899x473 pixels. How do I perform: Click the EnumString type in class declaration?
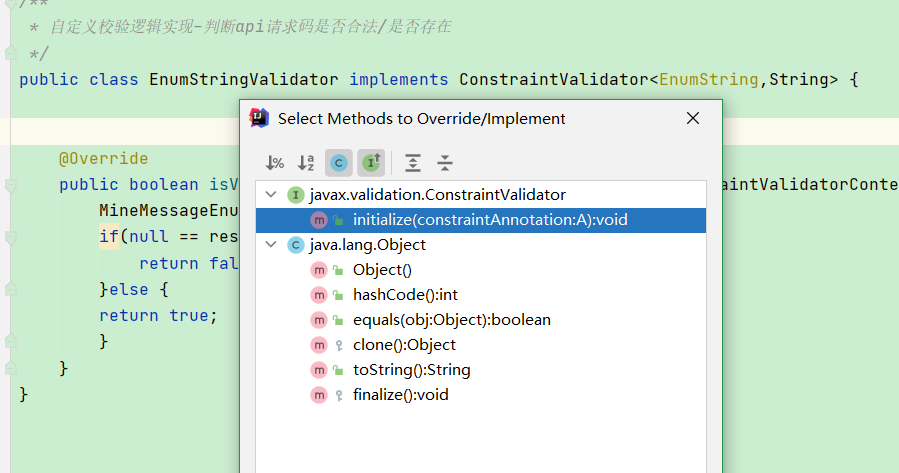point(709,79)
